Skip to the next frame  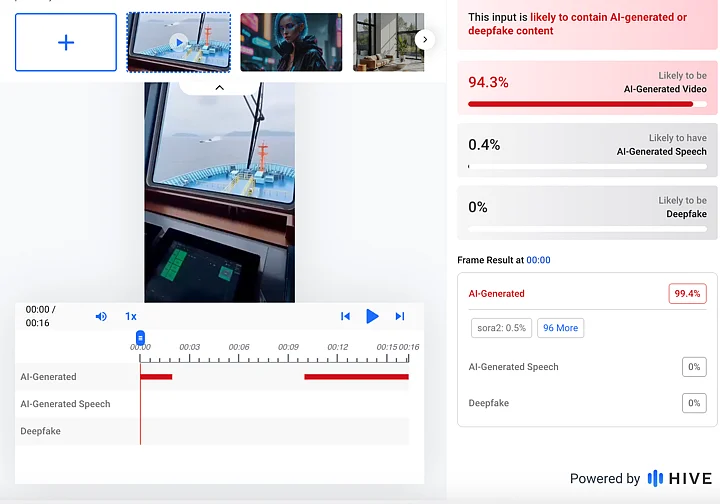pos(400,316)
